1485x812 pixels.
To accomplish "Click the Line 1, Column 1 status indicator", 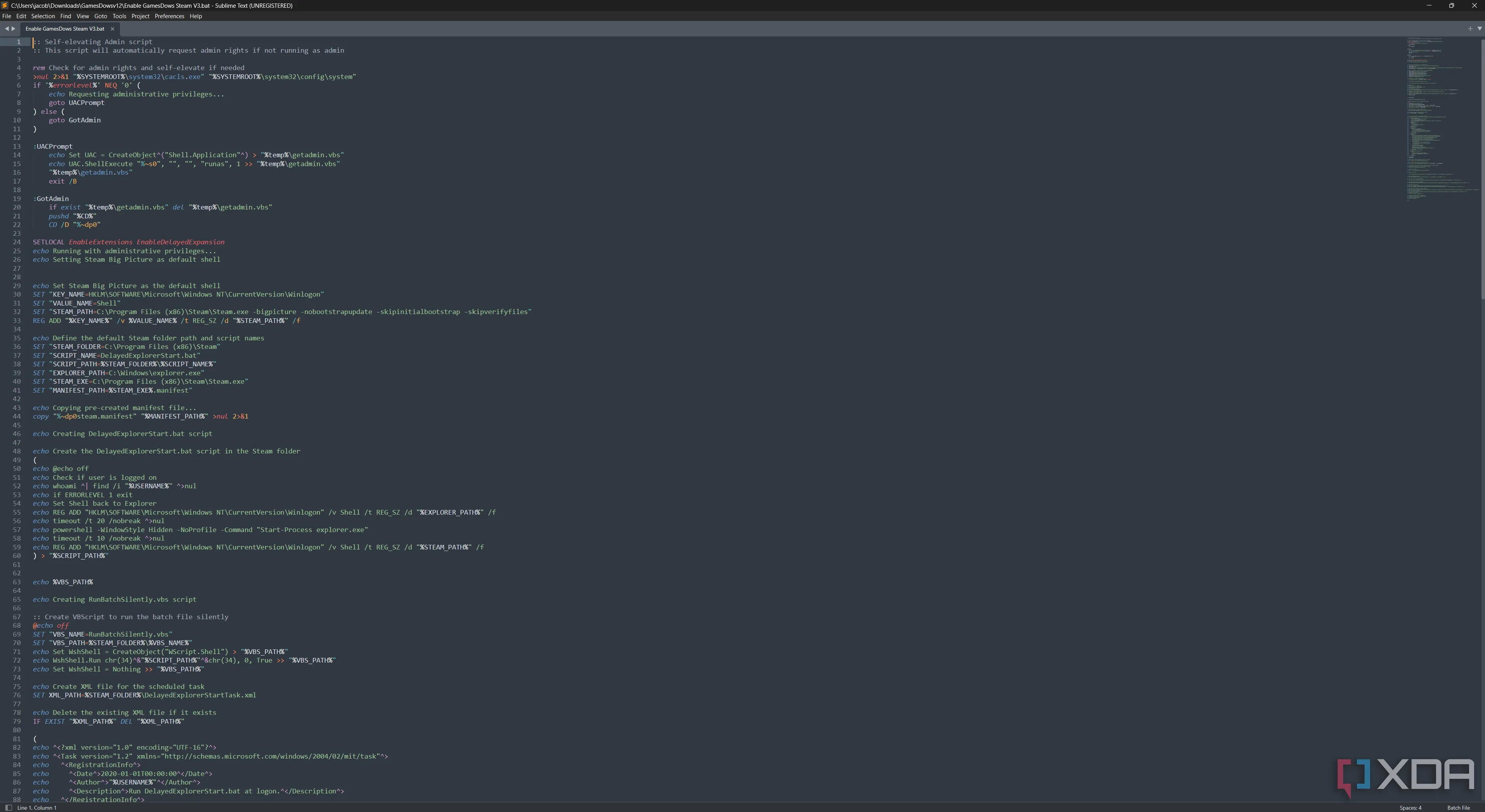I will coord(37,807).
